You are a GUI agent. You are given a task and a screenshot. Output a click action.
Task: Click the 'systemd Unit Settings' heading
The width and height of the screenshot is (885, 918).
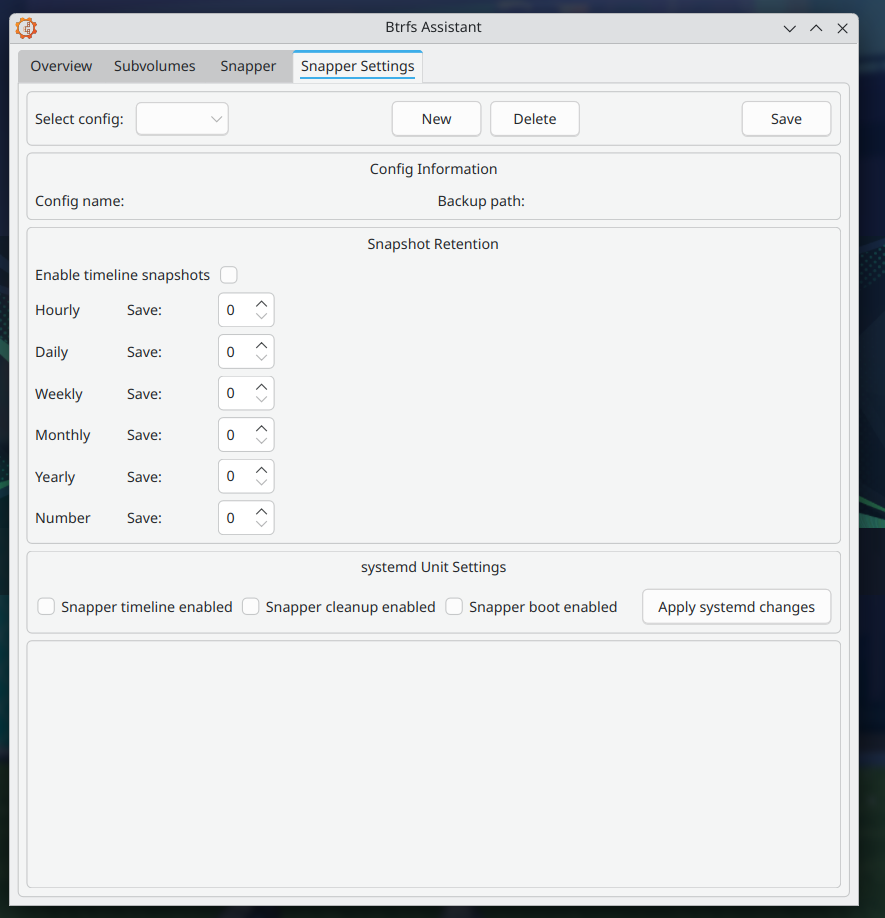pos(434,567)
